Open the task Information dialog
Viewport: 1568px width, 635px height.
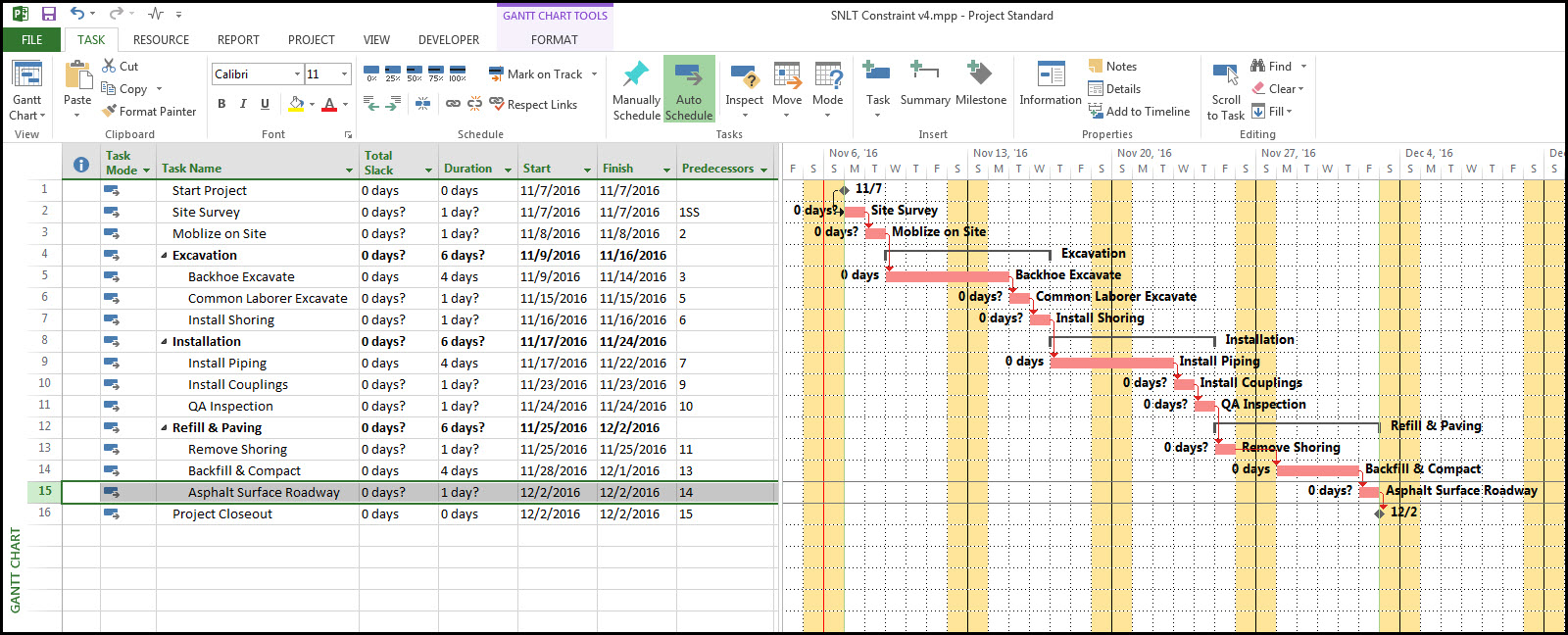(x=1050, y=84)
